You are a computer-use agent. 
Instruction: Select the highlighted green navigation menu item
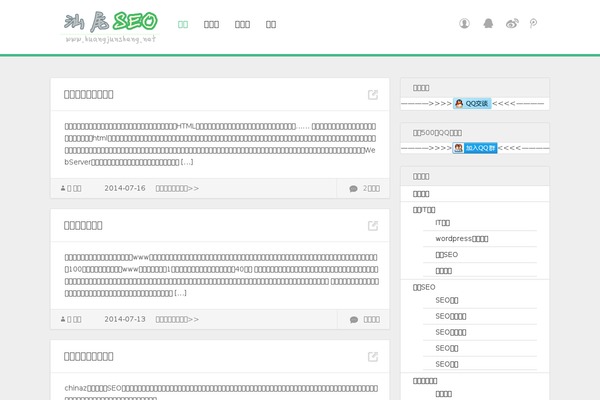pos(183,24)
